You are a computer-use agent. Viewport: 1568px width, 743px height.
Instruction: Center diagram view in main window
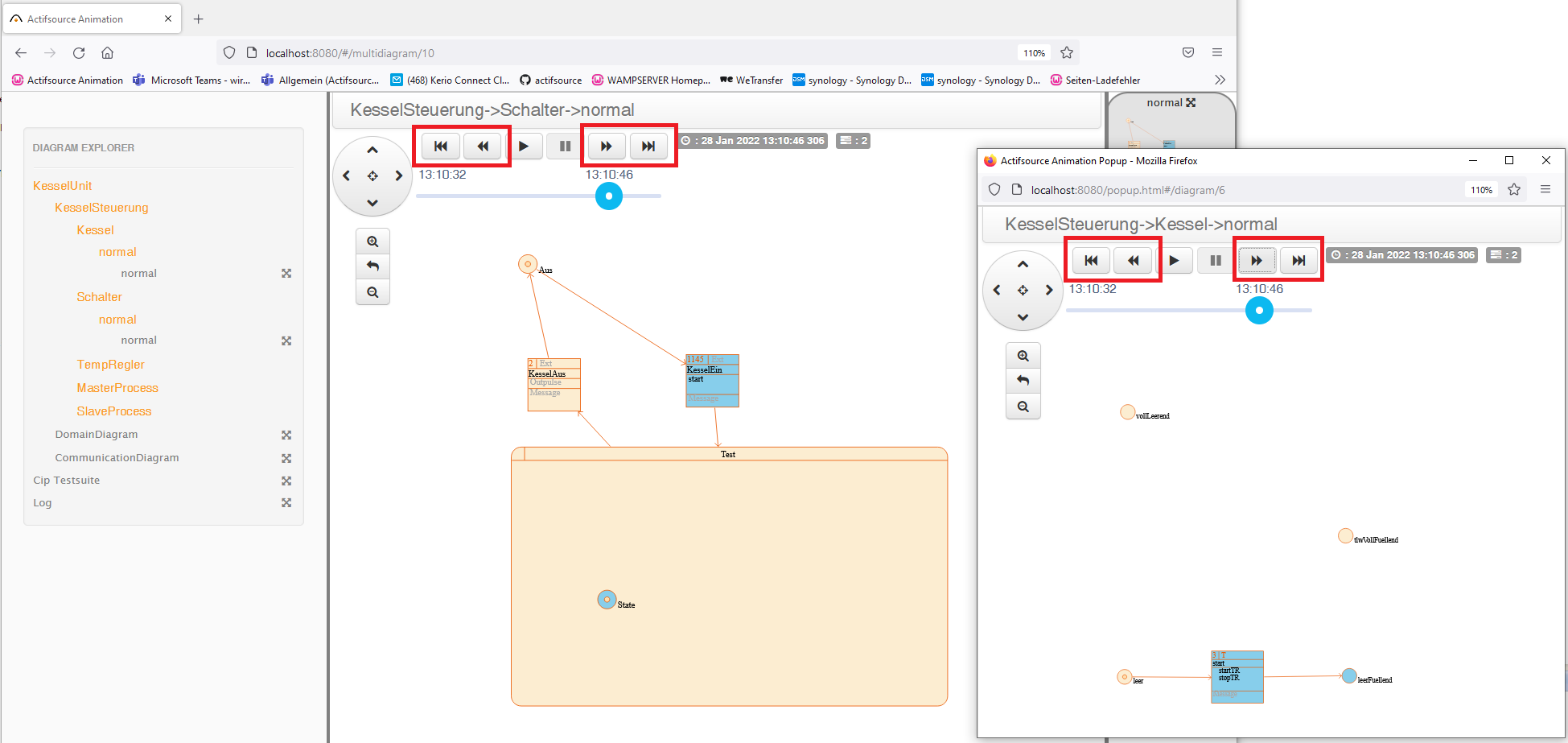point(372,175)
